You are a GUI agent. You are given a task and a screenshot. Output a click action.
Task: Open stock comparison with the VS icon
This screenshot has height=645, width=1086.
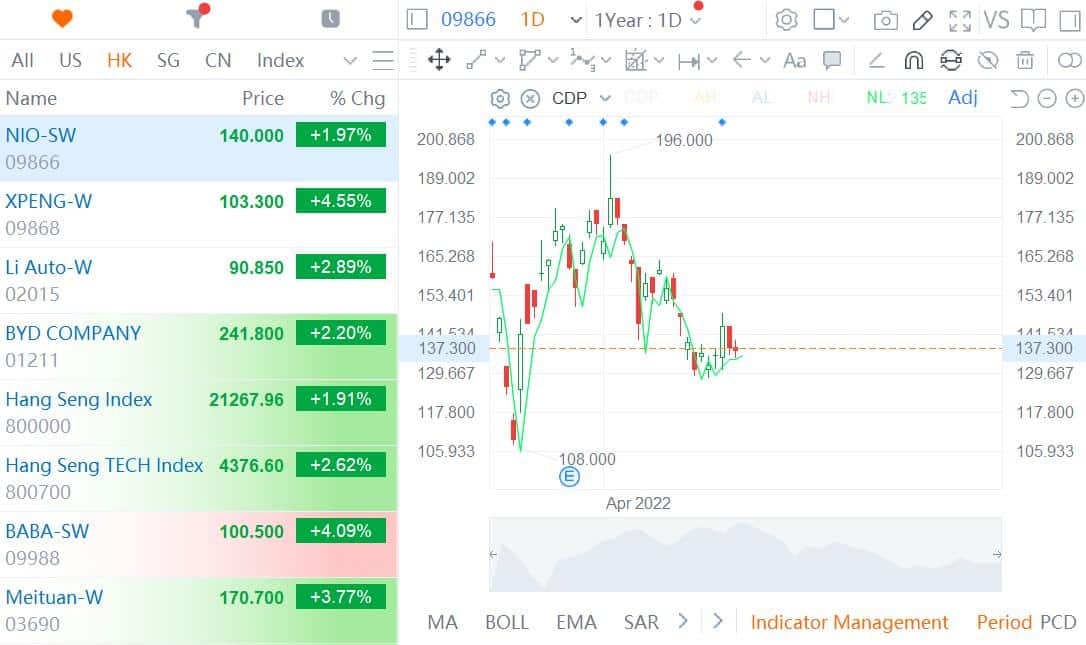996,20
